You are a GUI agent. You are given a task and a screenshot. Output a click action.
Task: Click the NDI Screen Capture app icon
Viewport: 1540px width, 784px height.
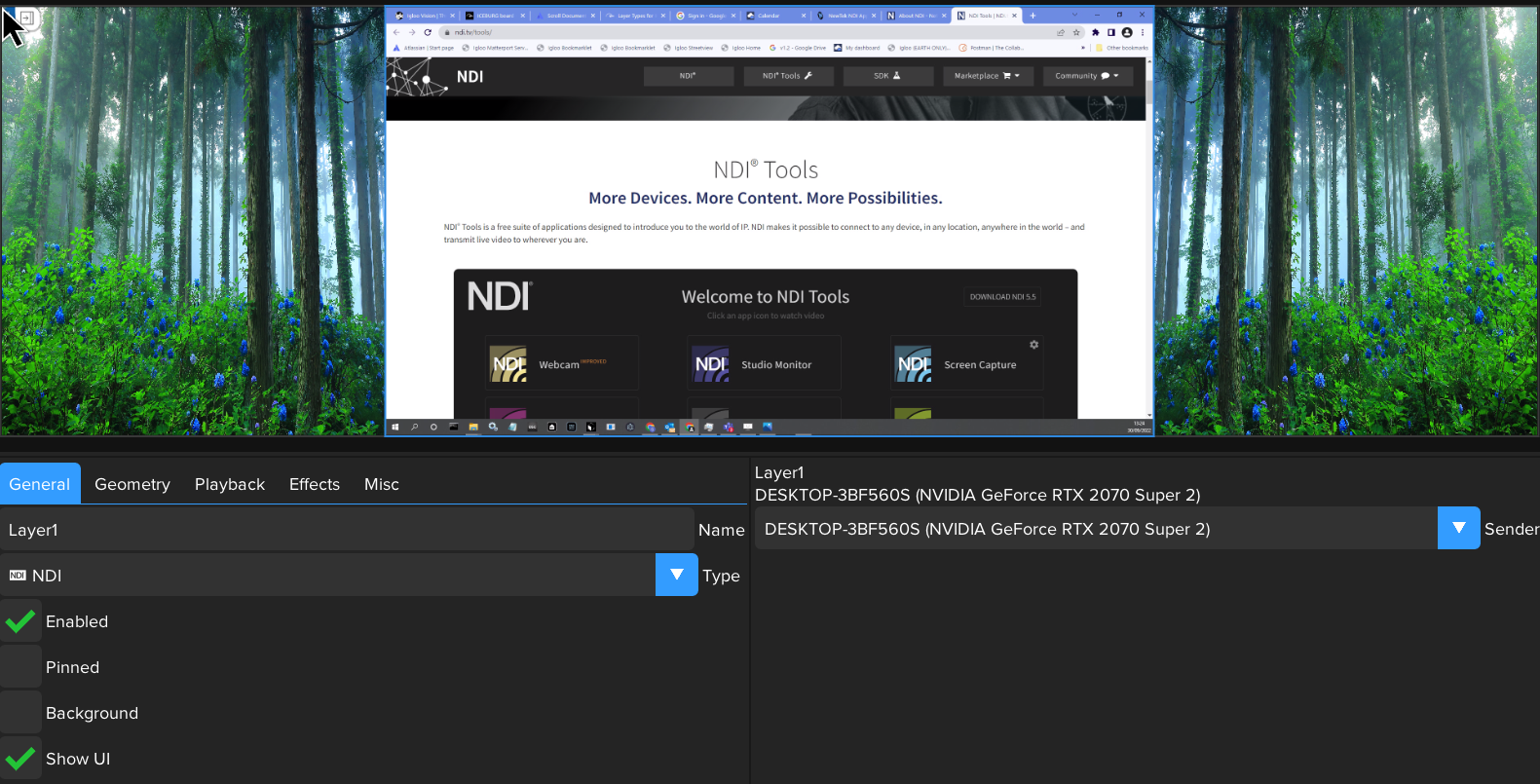914,364
